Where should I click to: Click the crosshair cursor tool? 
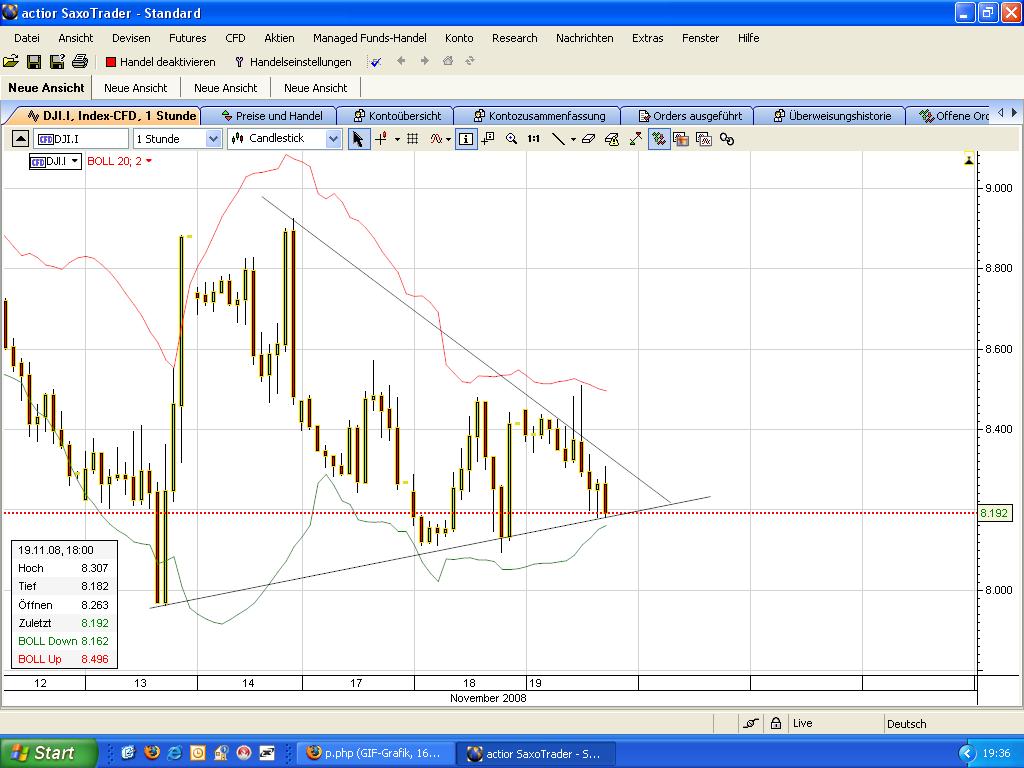(381, 139)
